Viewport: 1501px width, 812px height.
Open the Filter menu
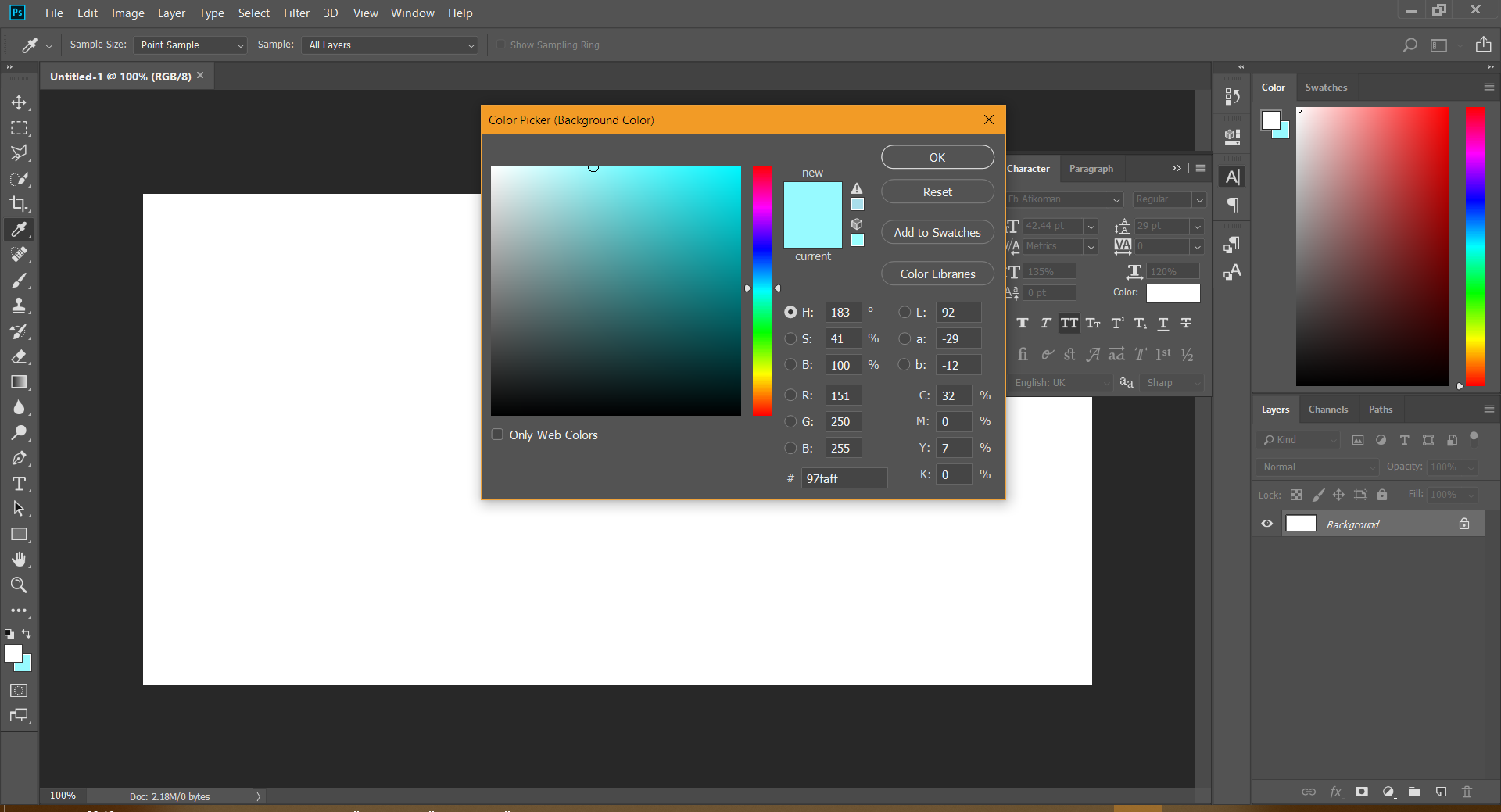296,13
